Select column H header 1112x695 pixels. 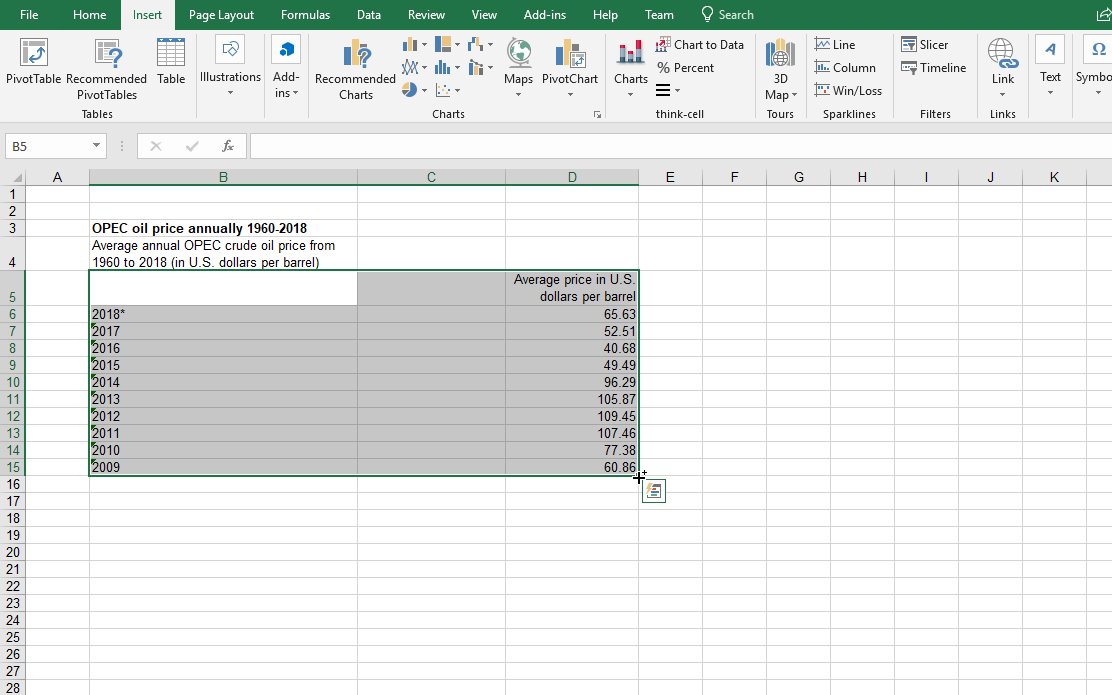click(862, 177)
